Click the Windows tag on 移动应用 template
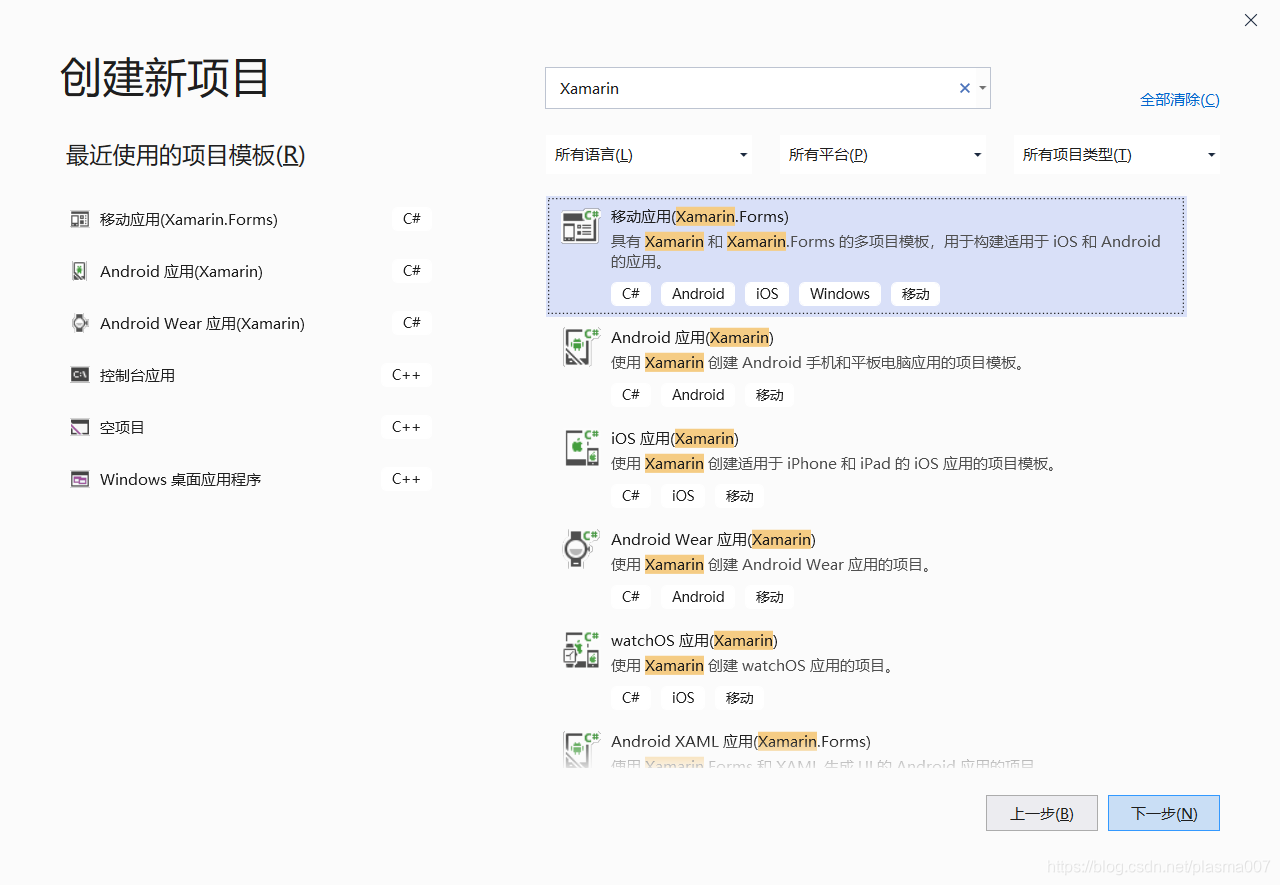Viewport: 1280px width, 885px height. pos(840,294)
